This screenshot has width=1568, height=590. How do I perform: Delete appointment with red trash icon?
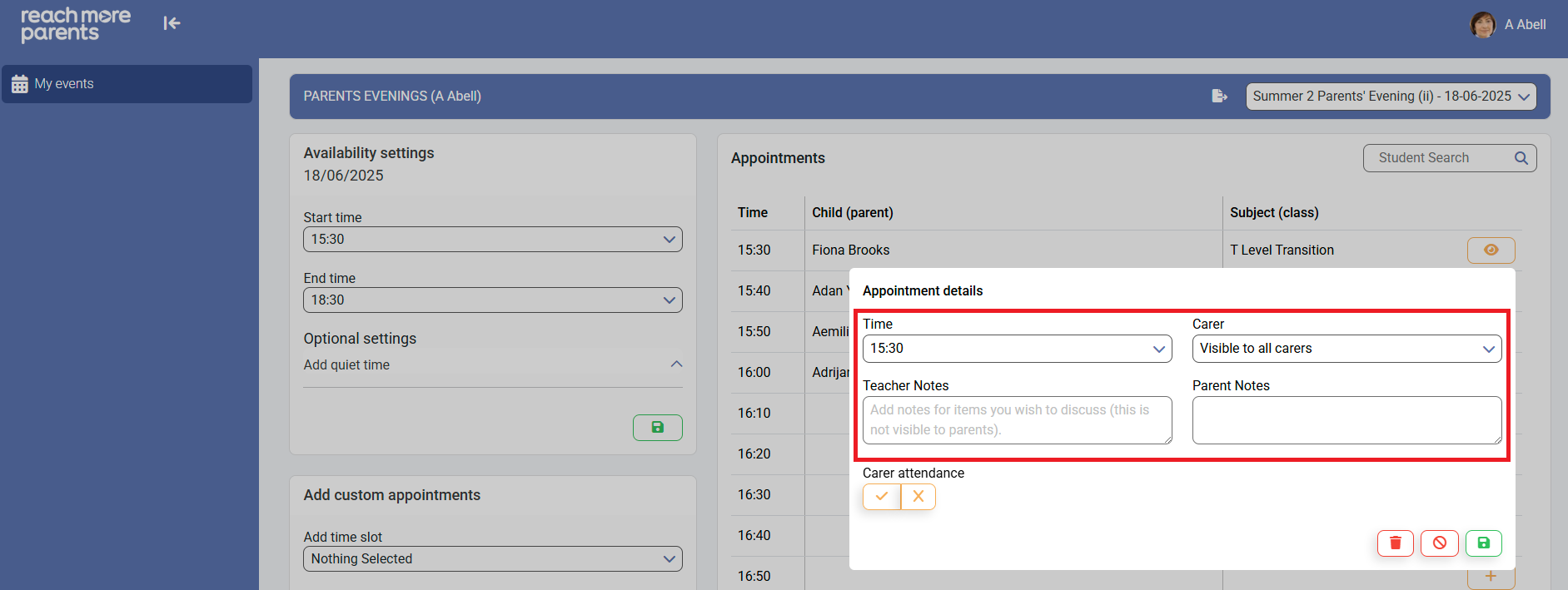click(x=1395, y=543)
